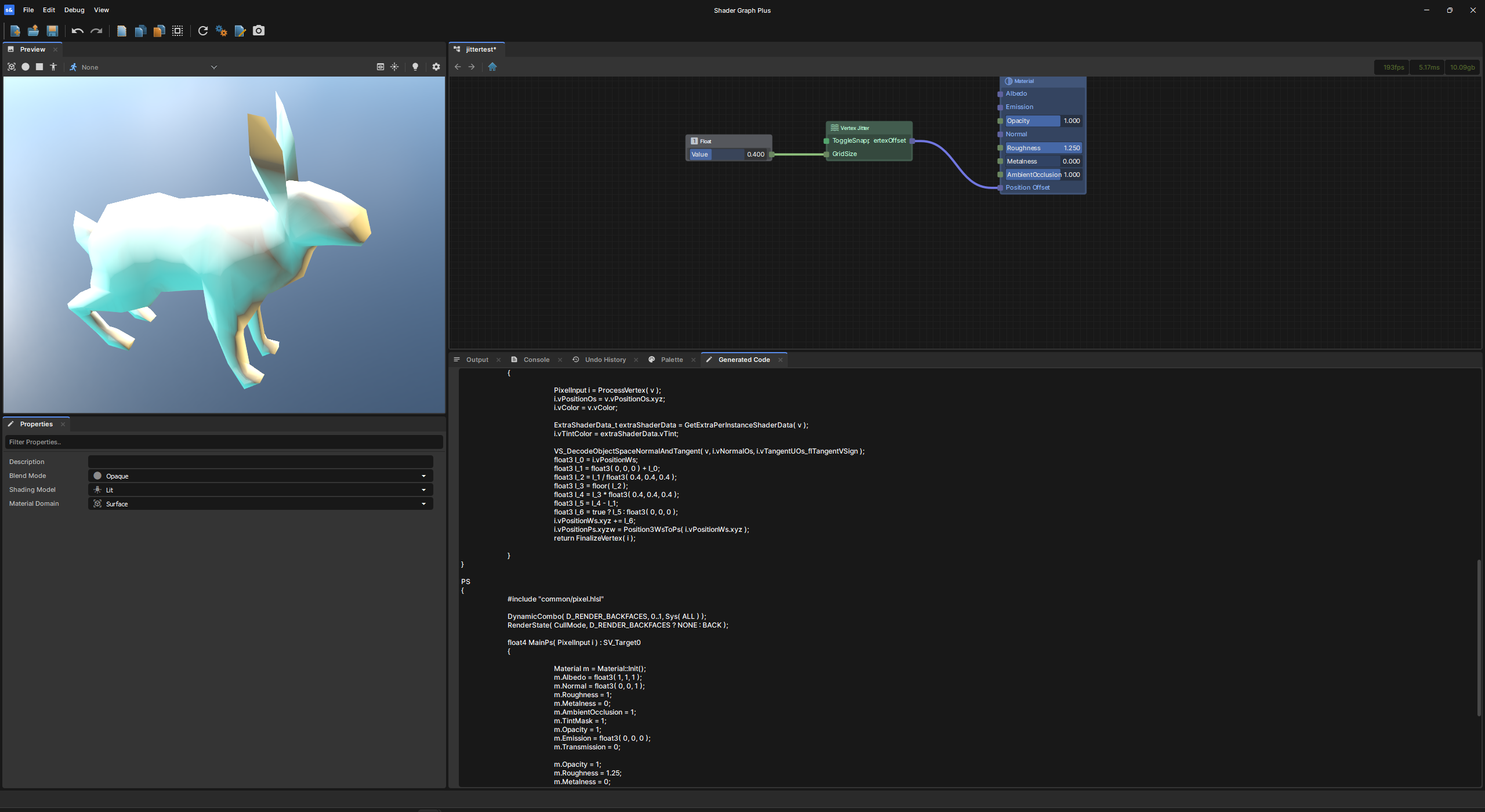Open the Shading Model dropdown set to Lit
This screenshot has height=812, width=1485.
click(260, 490)
